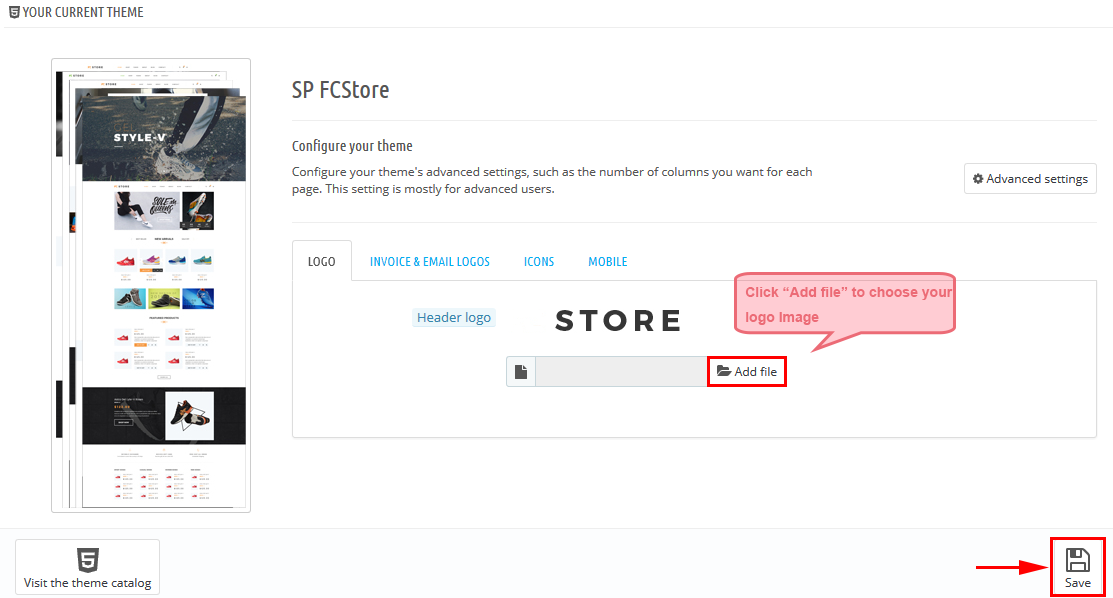
Task: Open Advanced settings
Action: tap(1030, 179)
